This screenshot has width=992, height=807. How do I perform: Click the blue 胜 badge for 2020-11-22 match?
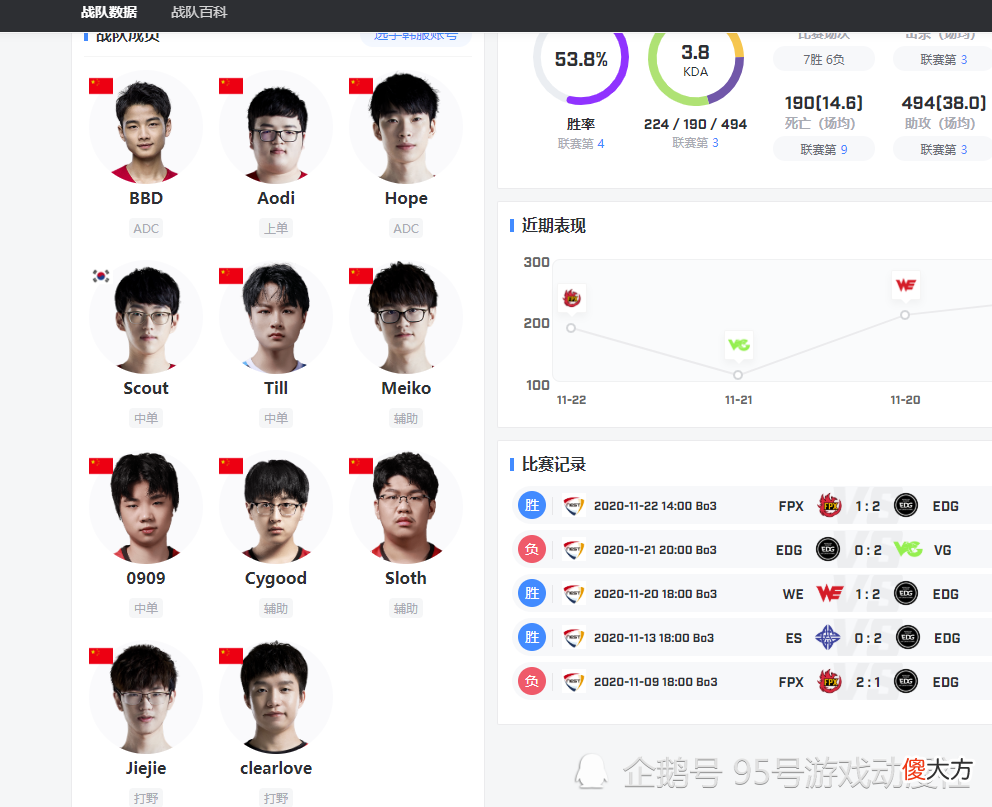[x=532, y=505]
